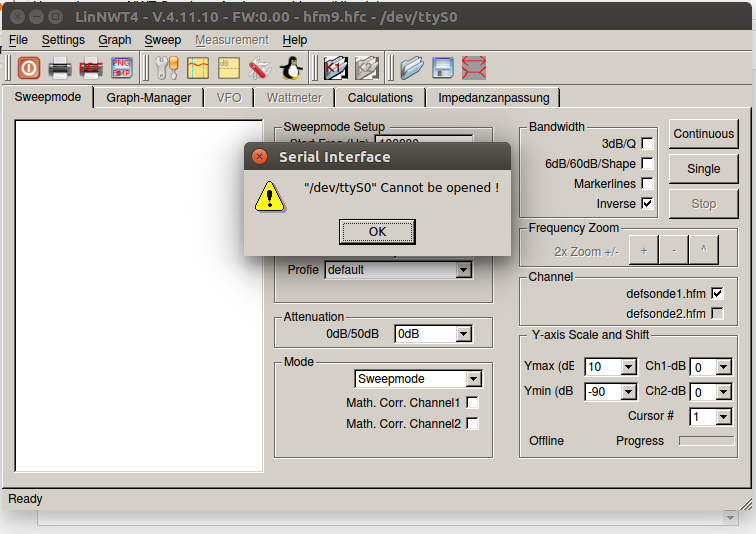Enable the 3dB/Q bandwidth checkbox
This screenshot has height=534, width=756.
tap(648, 144)
